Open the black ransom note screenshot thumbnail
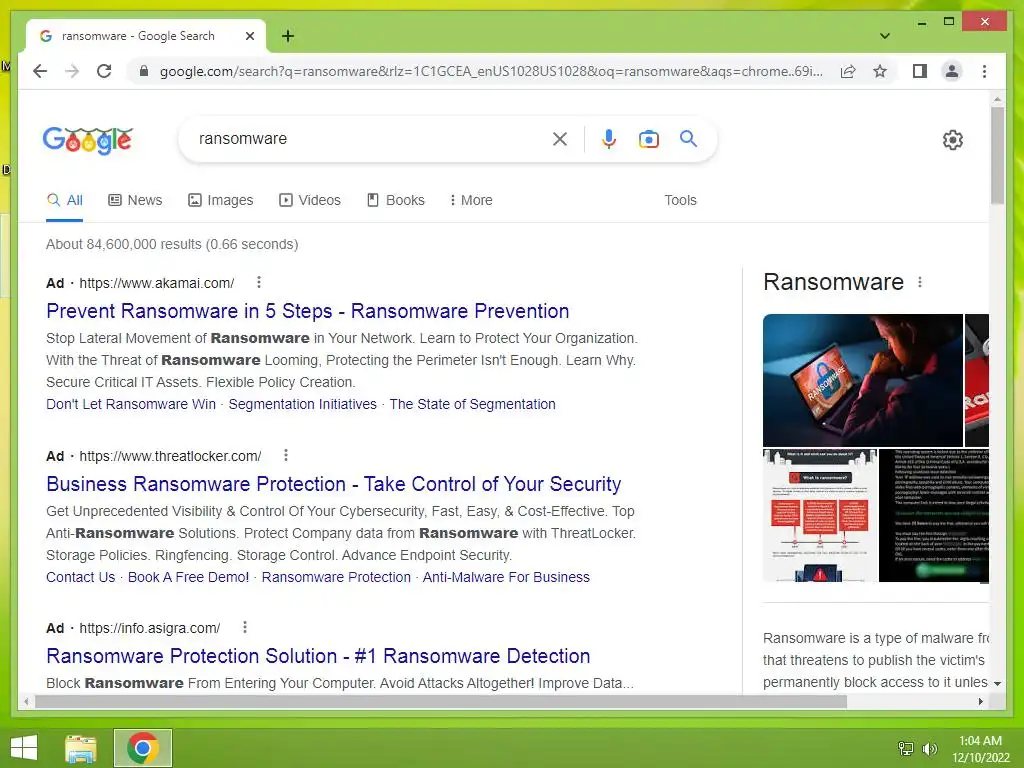Viewport: 1024px width, 768px height. (934, 515)
